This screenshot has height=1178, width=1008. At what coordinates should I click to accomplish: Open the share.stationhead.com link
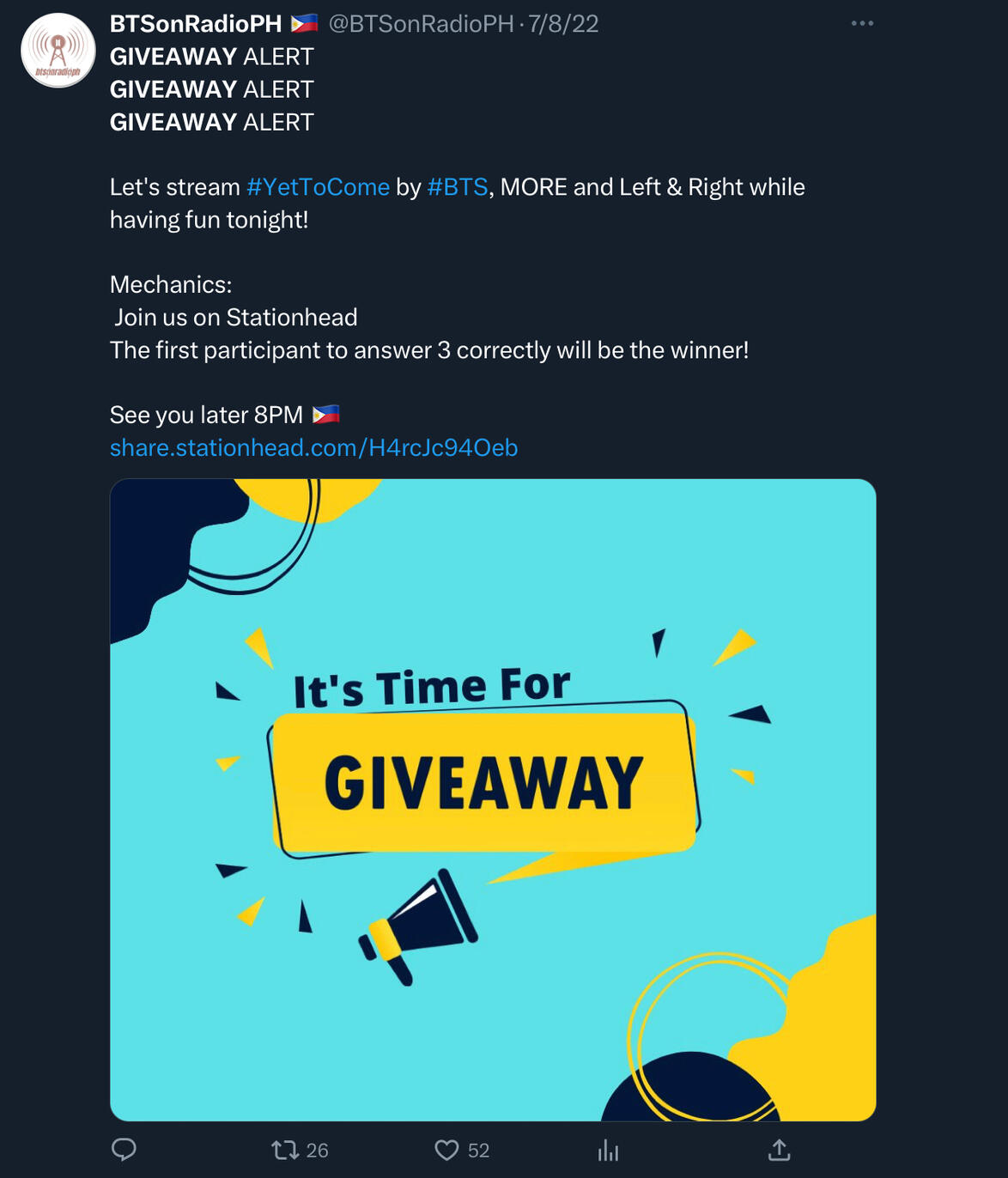[314, 448]
